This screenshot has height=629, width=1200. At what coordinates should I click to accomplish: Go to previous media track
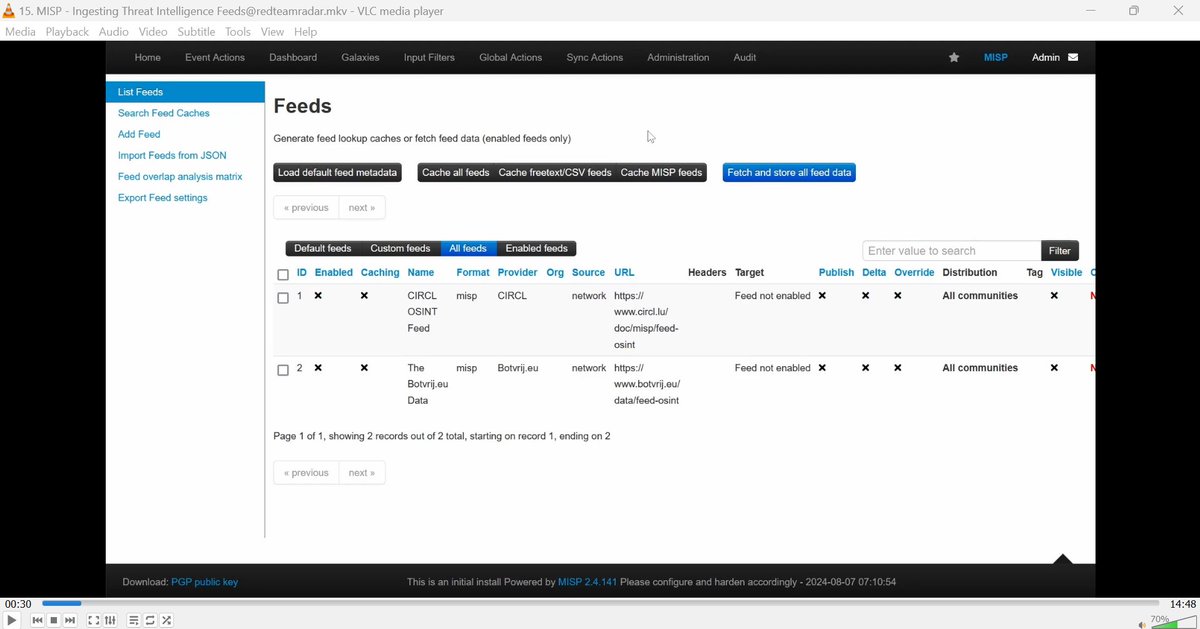(x=37, y=620)
